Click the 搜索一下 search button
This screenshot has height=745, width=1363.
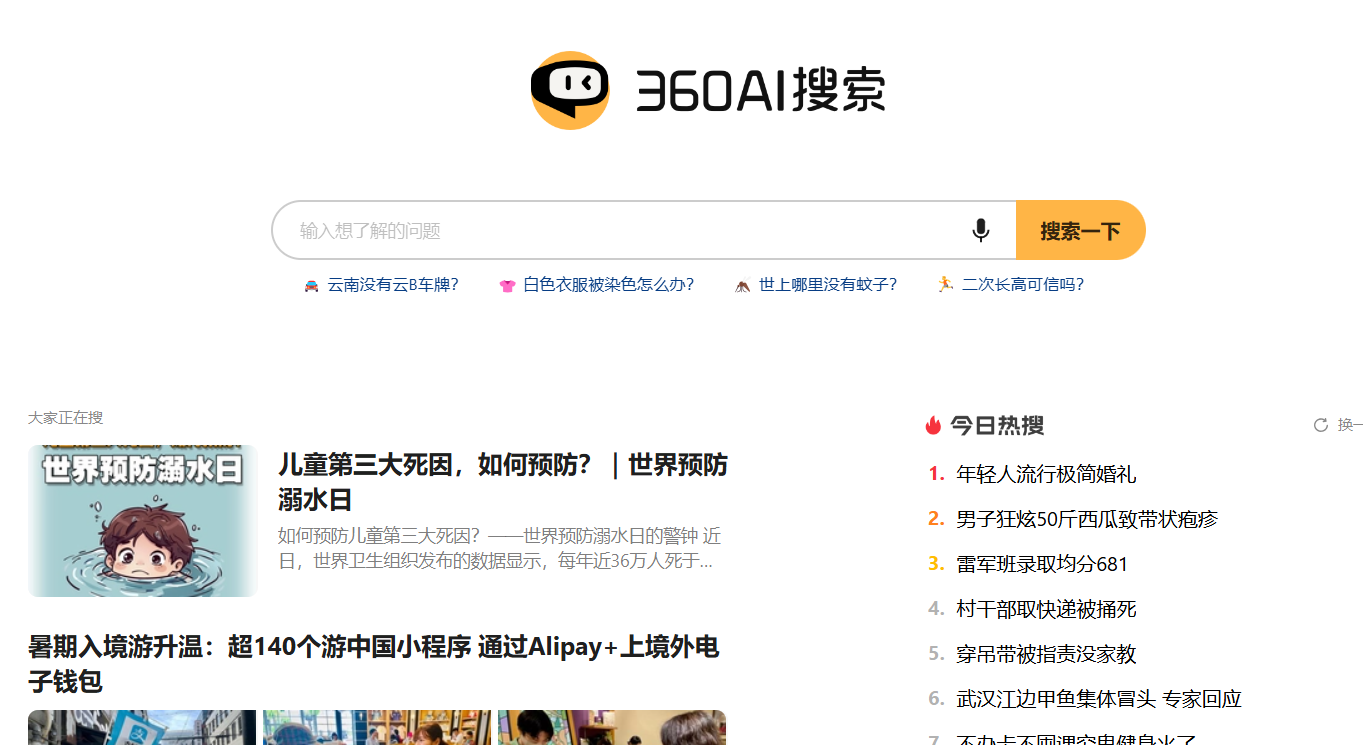point(1080,230)
